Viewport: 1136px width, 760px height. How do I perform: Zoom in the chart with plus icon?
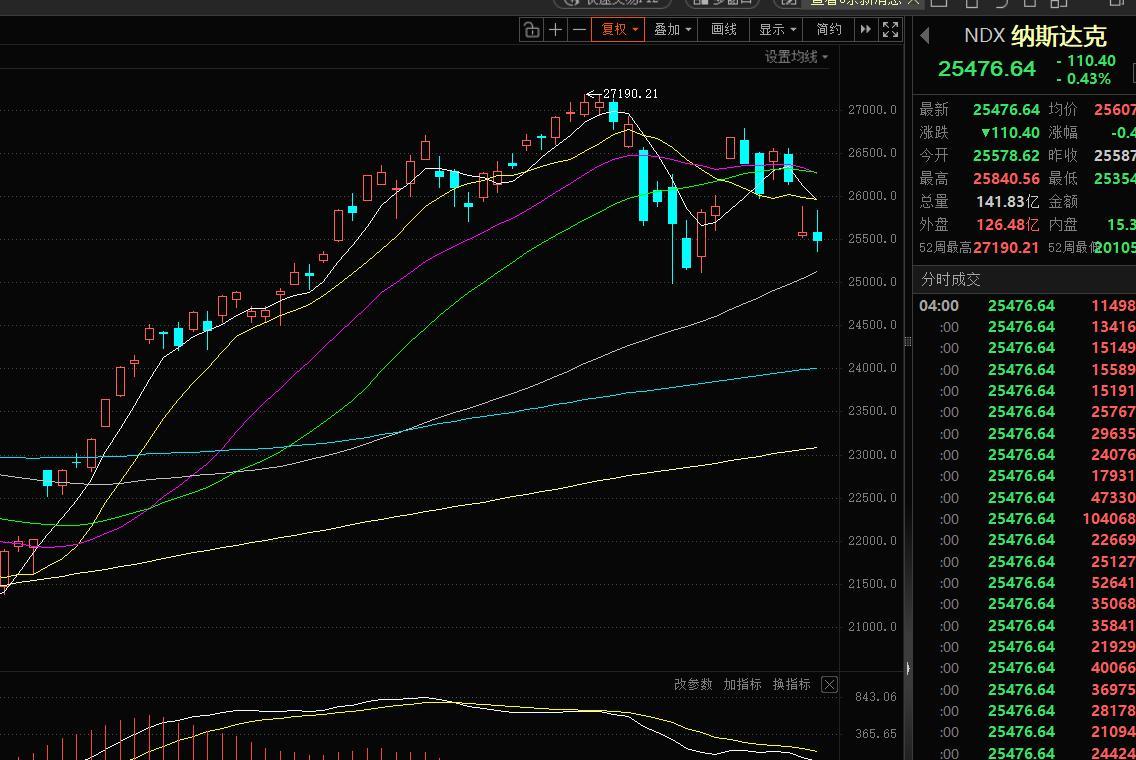556,30
